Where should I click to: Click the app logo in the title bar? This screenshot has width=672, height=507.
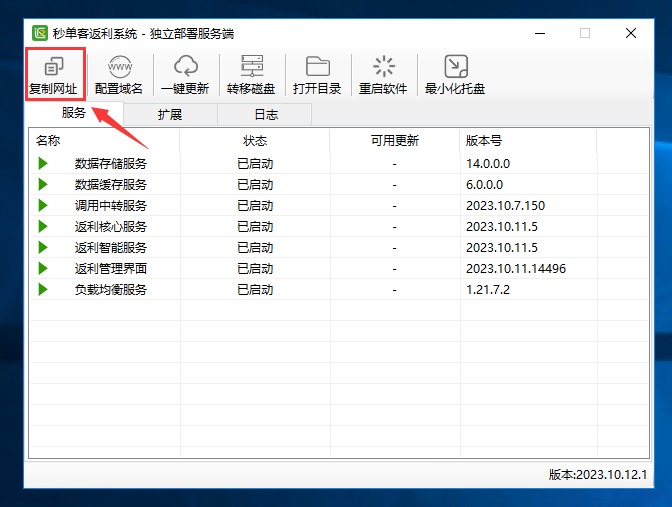pos(40,33)
